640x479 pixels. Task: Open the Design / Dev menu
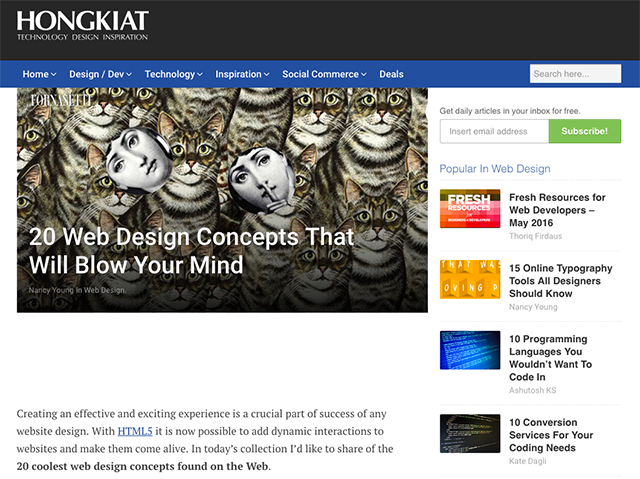pos(96,74)
